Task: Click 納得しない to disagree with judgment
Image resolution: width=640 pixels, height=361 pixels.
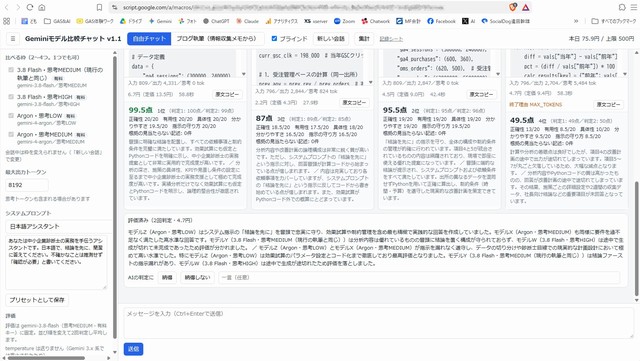Action: point(197,277)
